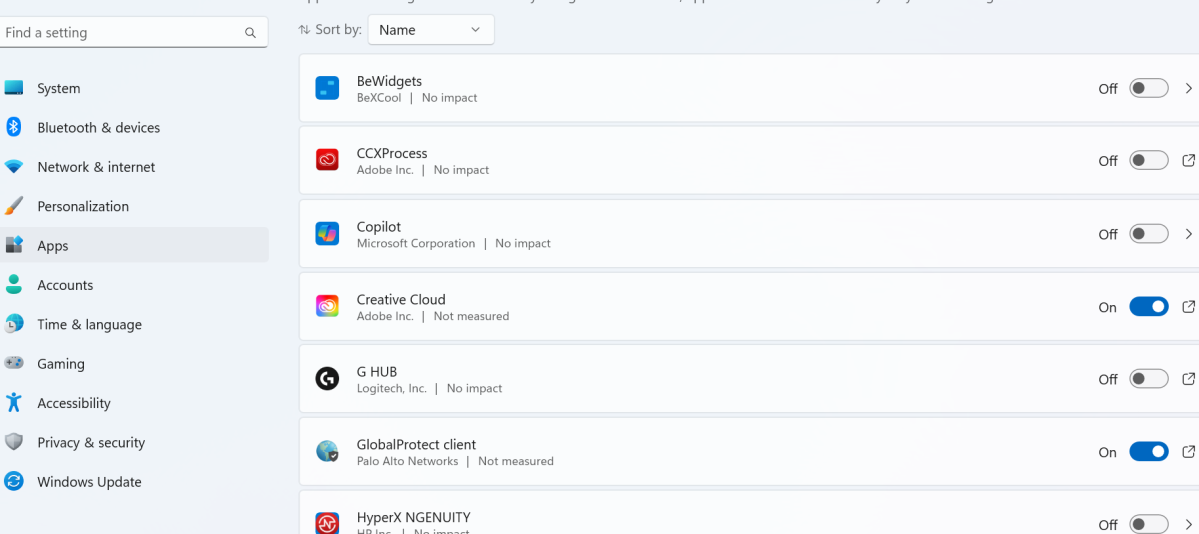Click in the Find a setting field
Viewport: 1199px width, 534px height.
tap(134, 33)
